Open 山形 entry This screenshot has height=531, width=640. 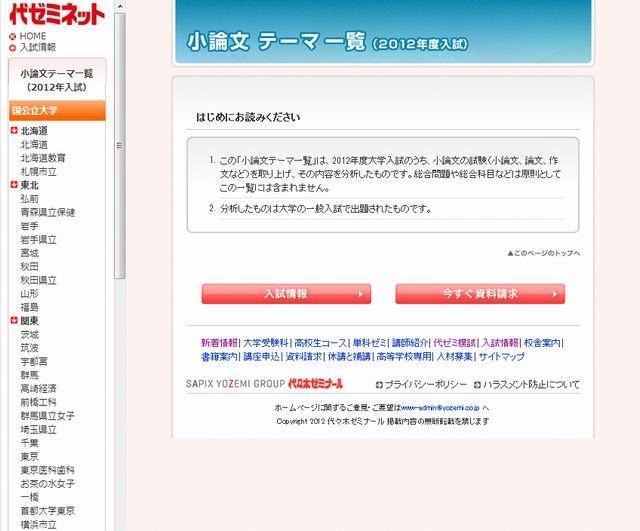click(x=29, y=294)
